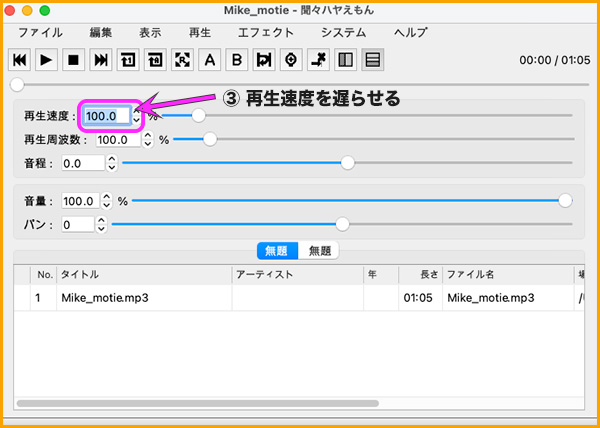Click the 再生速度 slider handle

click(x=198, y=115)
